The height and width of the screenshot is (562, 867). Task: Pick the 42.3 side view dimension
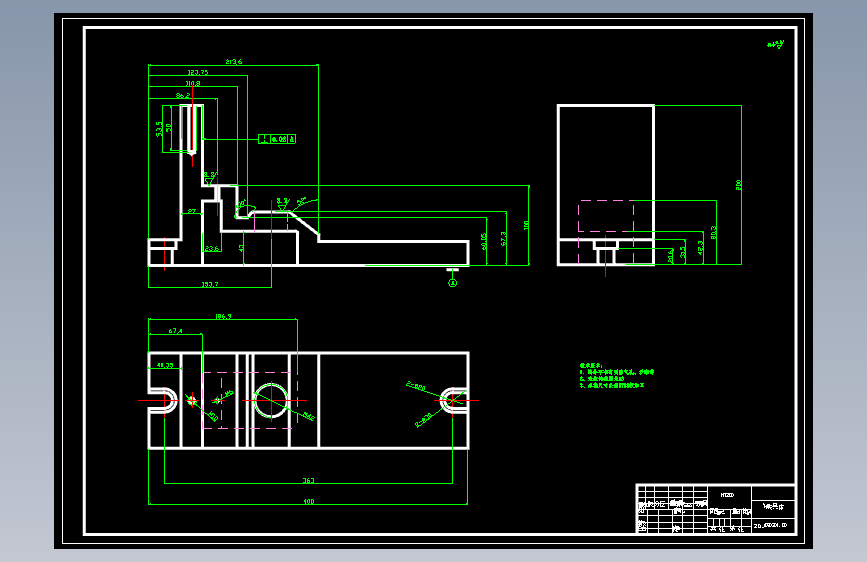coord(701,247)
